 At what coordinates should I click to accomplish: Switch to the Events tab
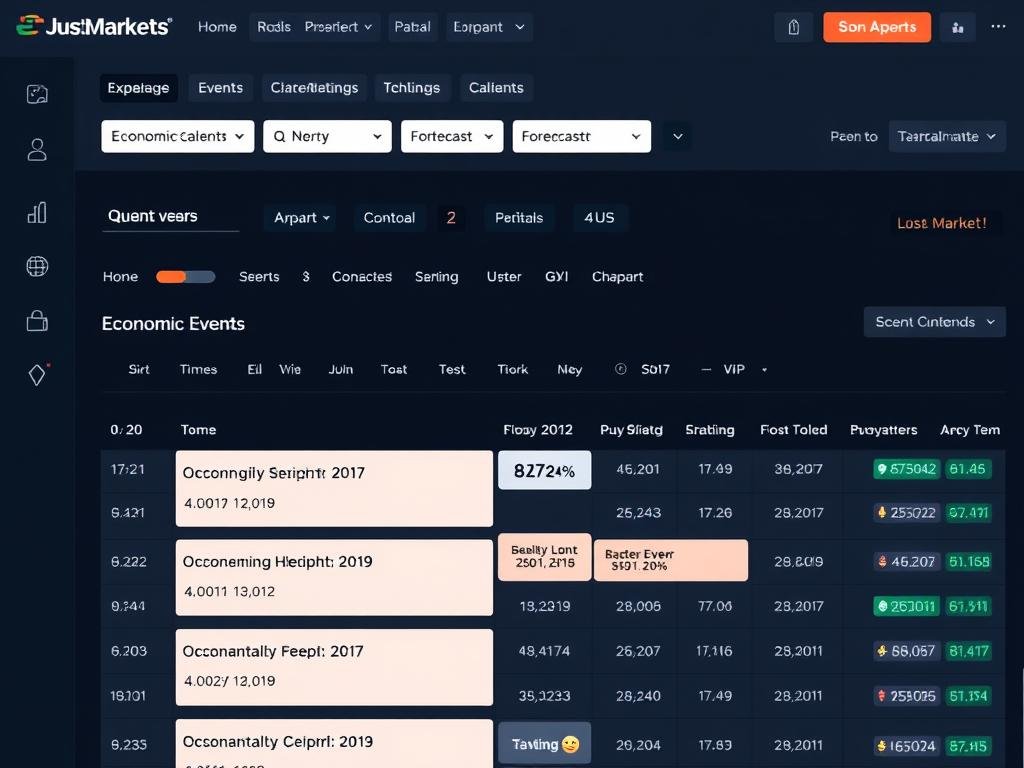pos(220,87)
